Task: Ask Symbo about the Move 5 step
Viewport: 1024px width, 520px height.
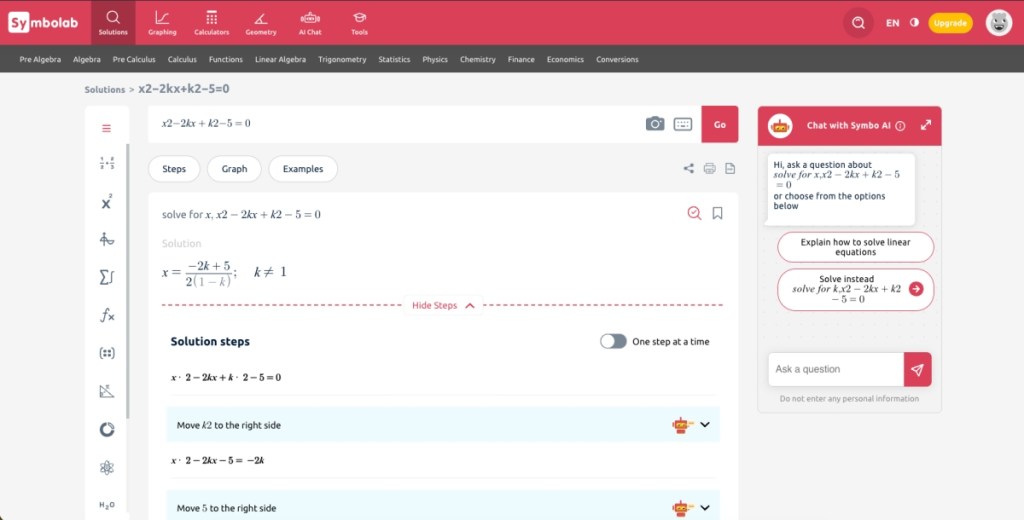Action: point(682,508)
